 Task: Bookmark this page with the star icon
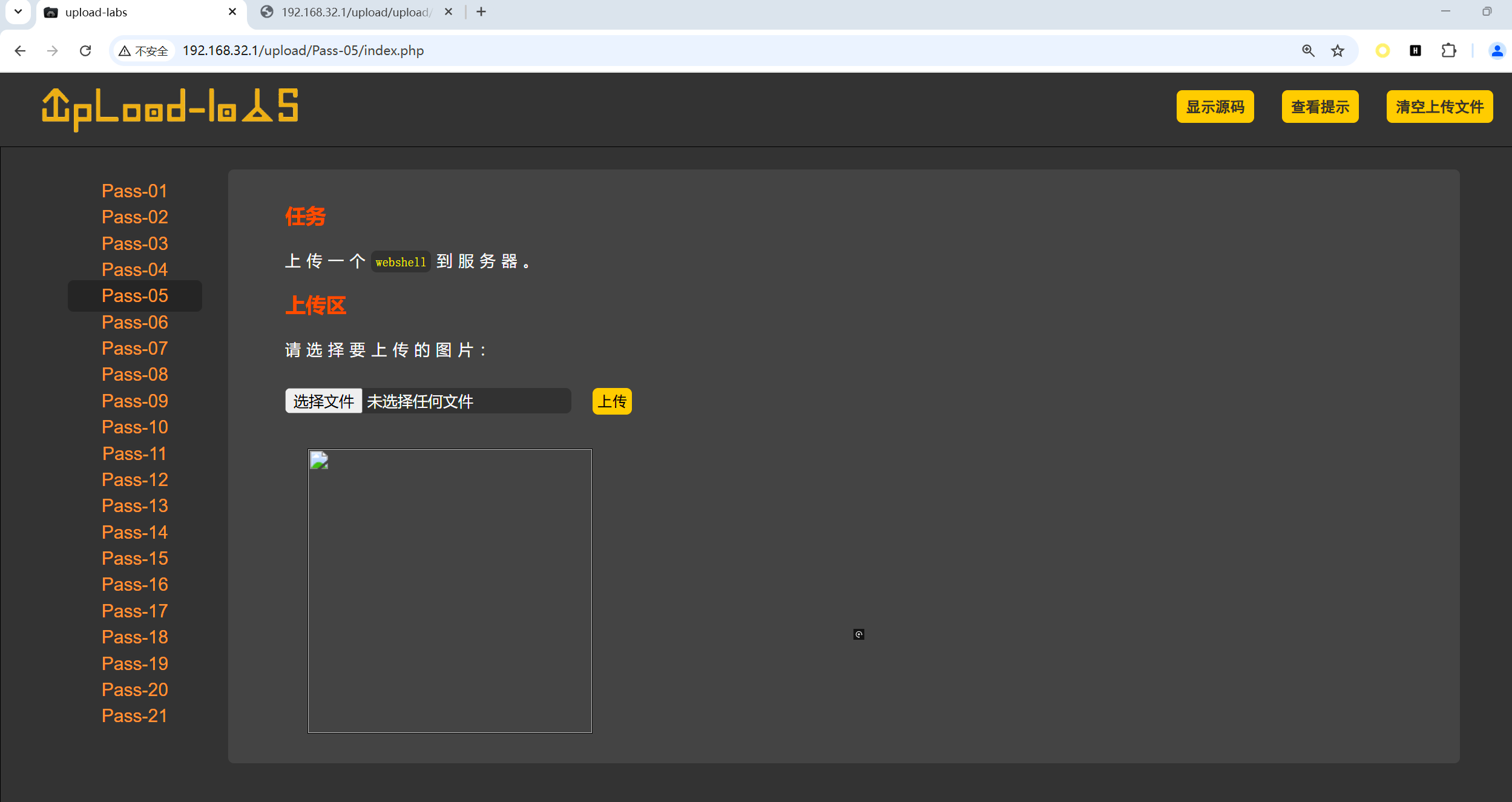pyautogui.click(x=1338, y=51)
